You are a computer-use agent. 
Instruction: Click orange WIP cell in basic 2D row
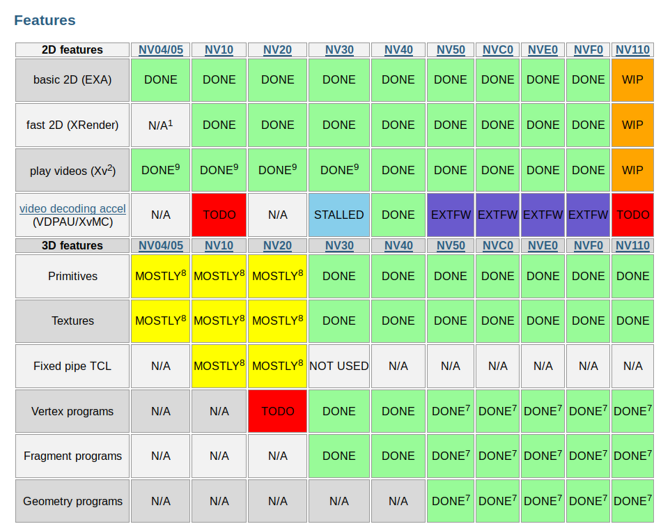632,79
